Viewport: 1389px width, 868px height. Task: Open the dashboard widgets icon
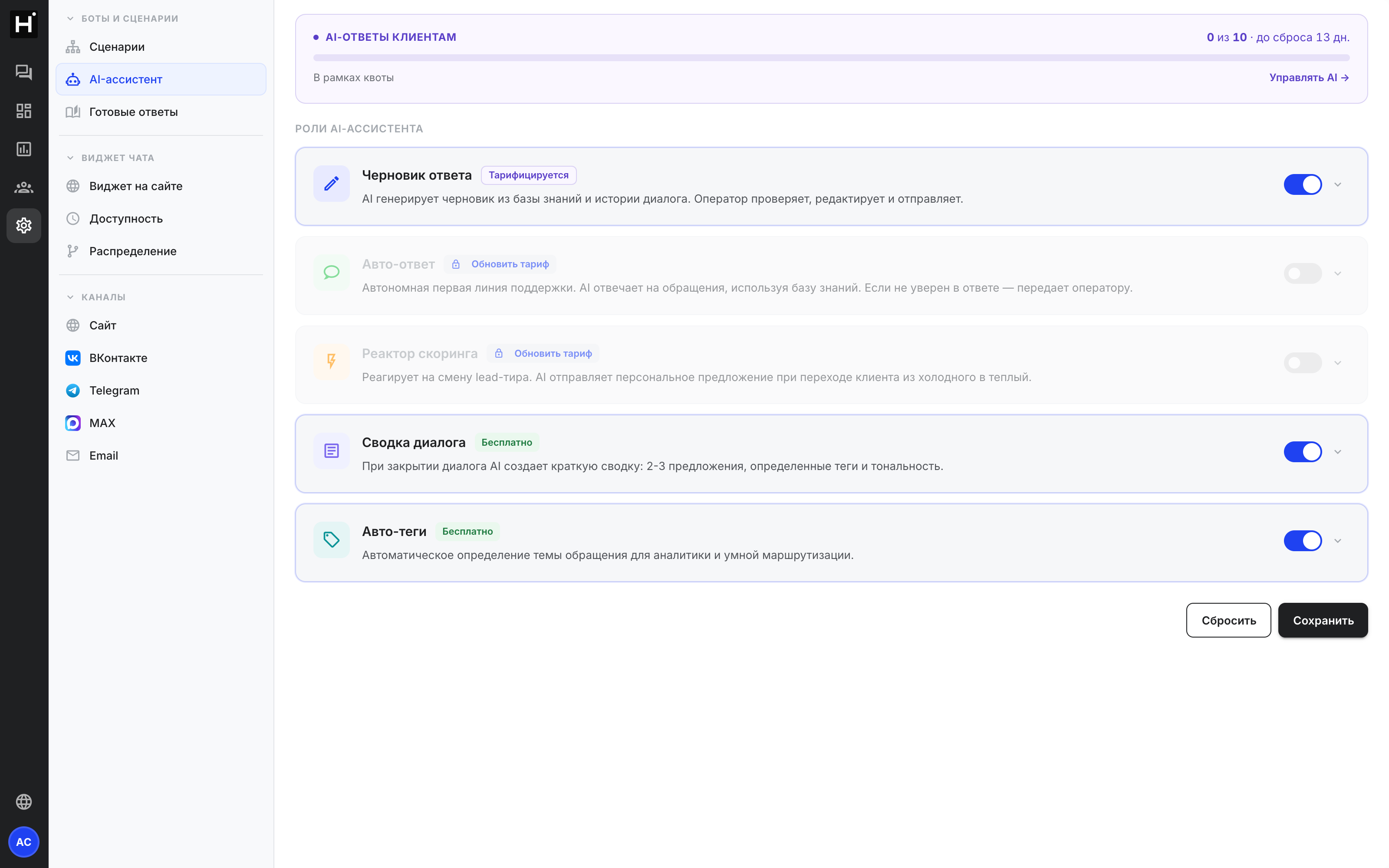click(x=23, y=111)
